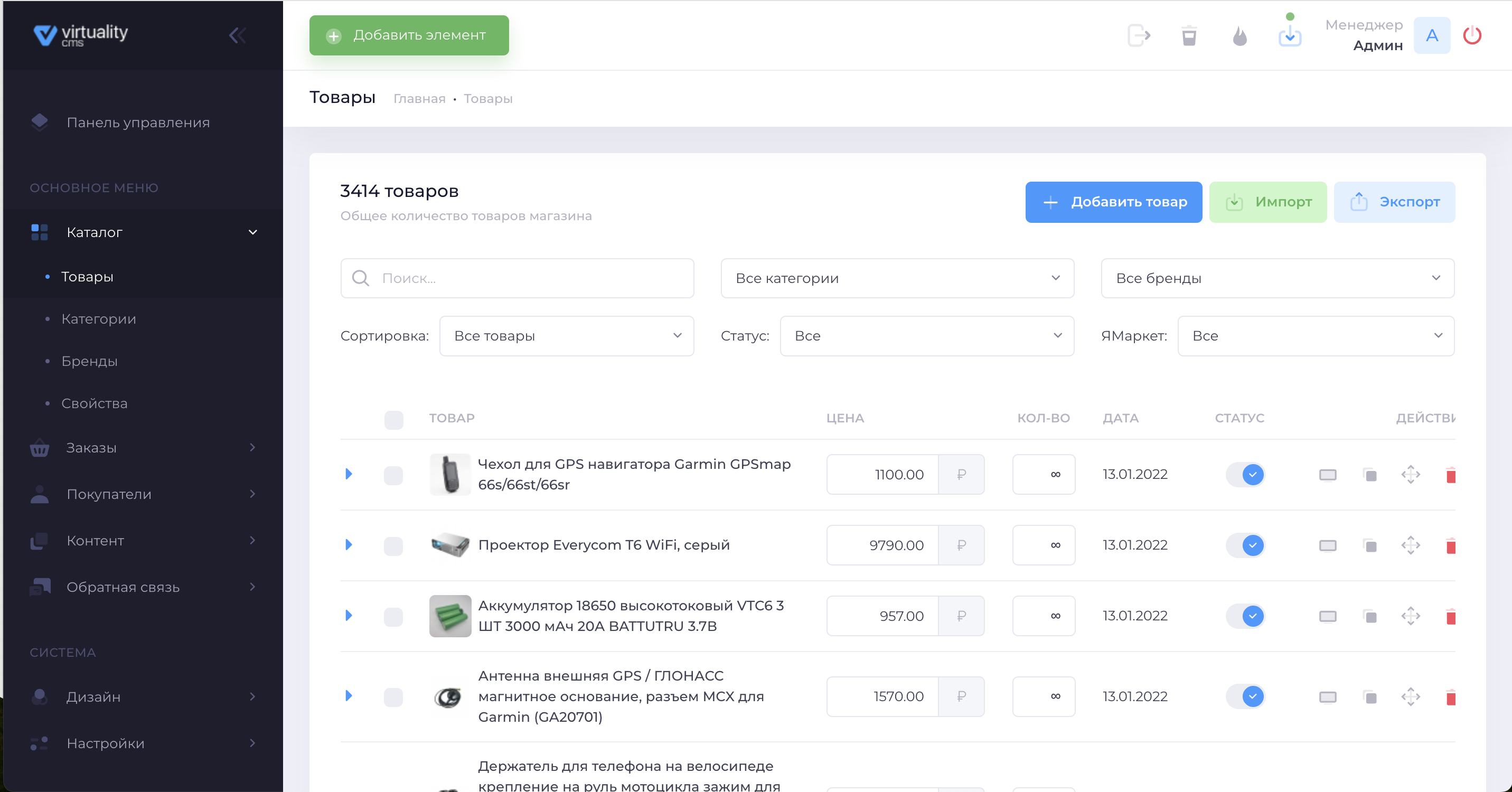Click the move arrows icon for the VTC6 battery

coord(1412,616)
